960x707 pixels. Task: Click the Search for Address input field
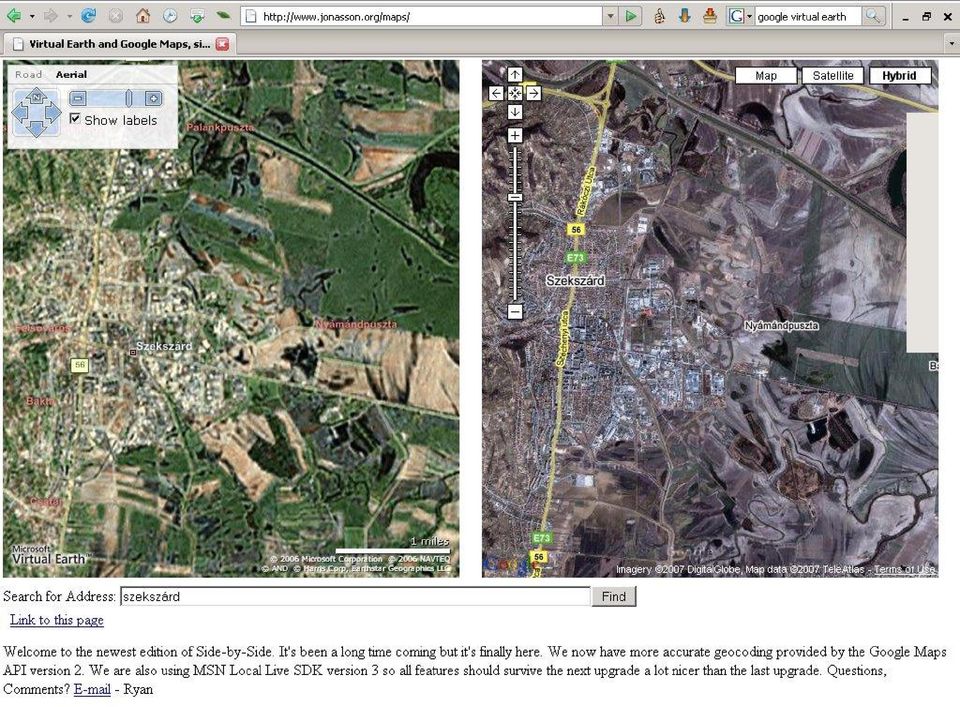[355, 596]
